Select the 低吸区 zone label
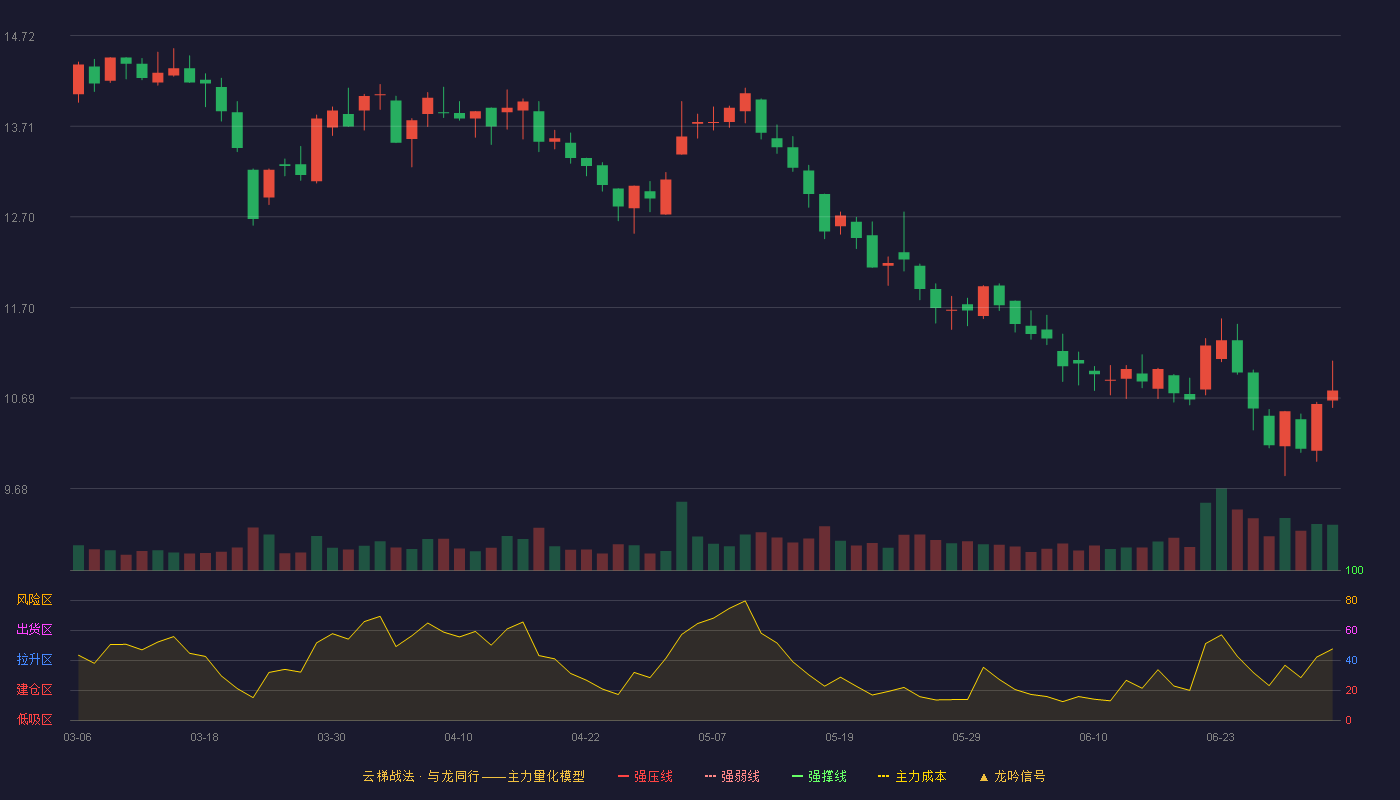 click(x=34, y=719)
